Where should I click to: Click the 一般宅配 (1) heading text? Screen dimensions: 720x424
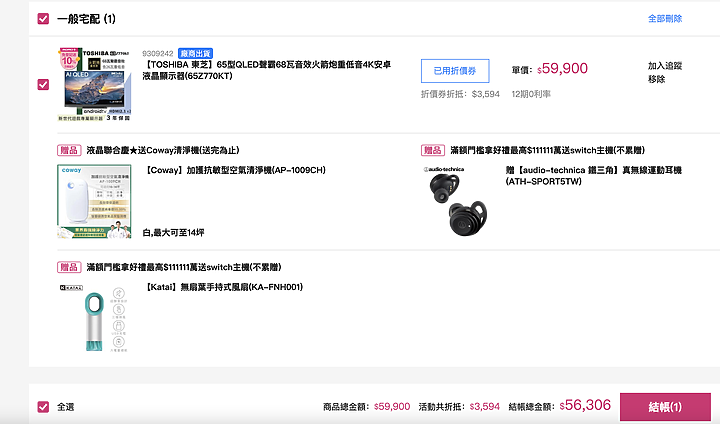(86, 19)
